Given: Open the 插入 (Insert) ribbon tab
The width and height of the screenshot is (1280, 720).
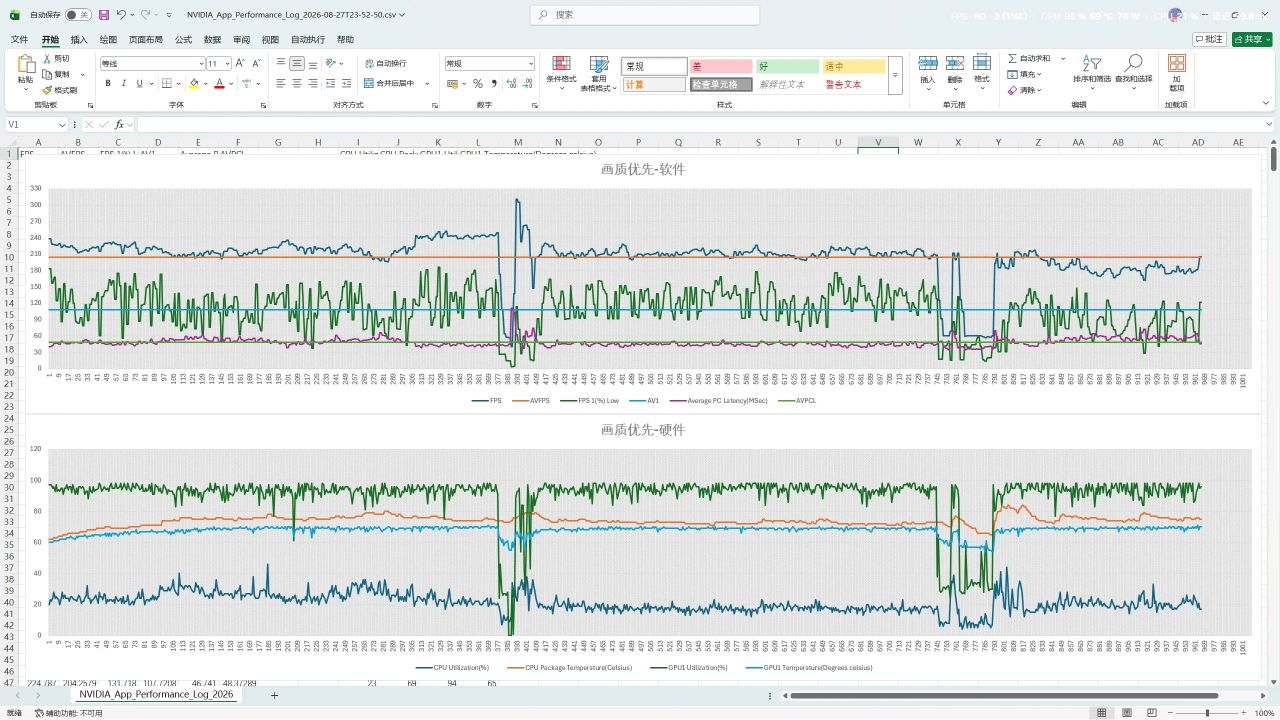Looking at the screenshot, I should point(79,40).
